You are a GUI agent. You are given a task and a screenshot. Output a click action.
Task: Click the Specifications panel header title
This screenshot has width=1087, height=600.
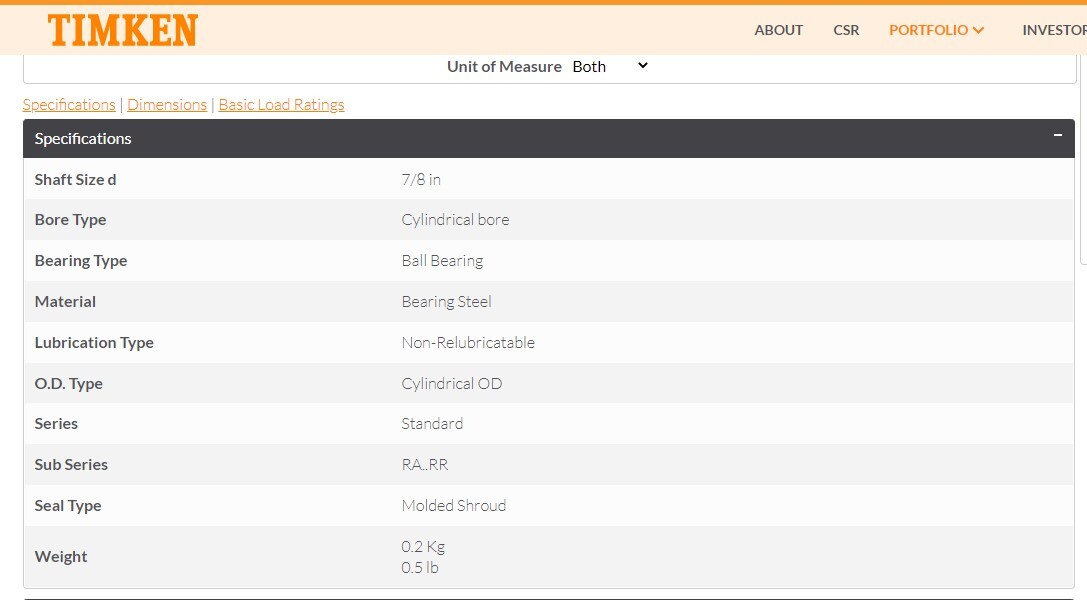[82, 139]
